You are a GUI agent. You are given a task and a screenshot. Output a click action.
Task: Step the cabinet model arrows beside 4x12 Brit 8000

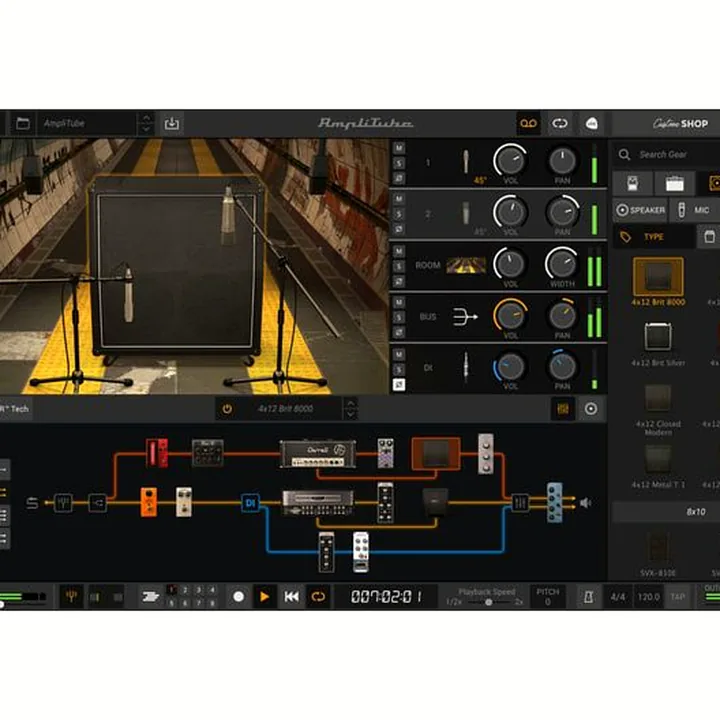pyautogui.click(x=350, y=409)
